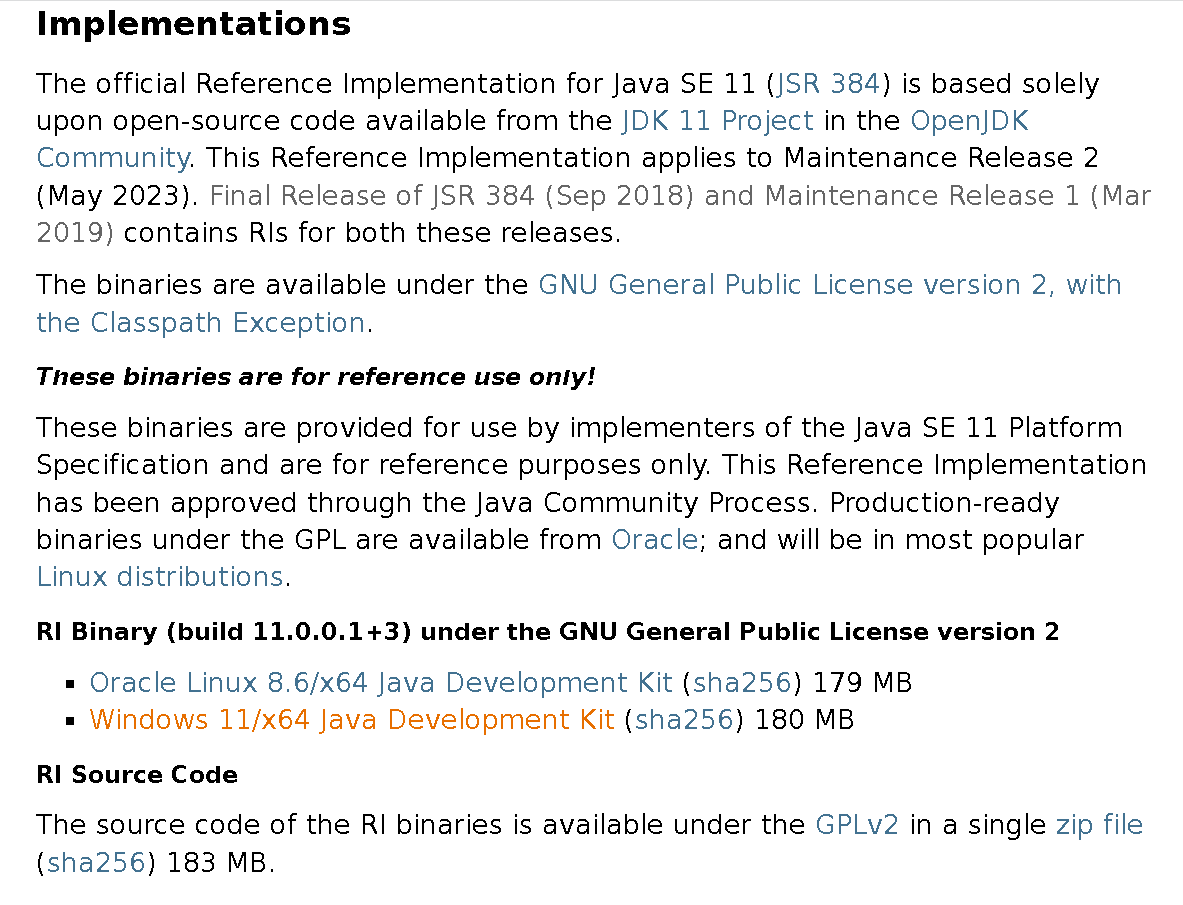The image size is (1183, 905).
Task: Click the '179 MB' size text
Action: pyautogui.click(x=863, y=683)
